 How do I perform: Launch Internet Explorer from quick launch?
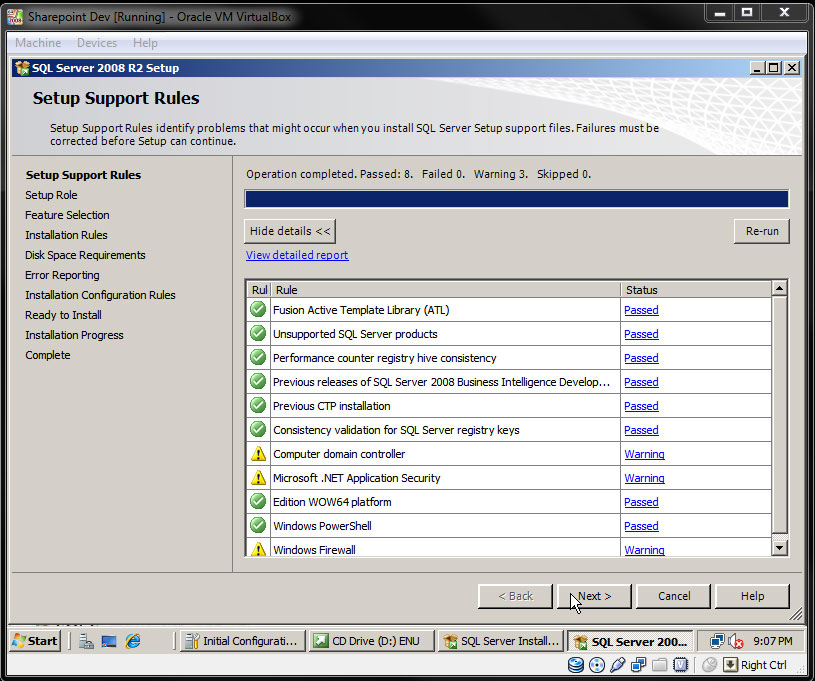(x=133, y=641)
